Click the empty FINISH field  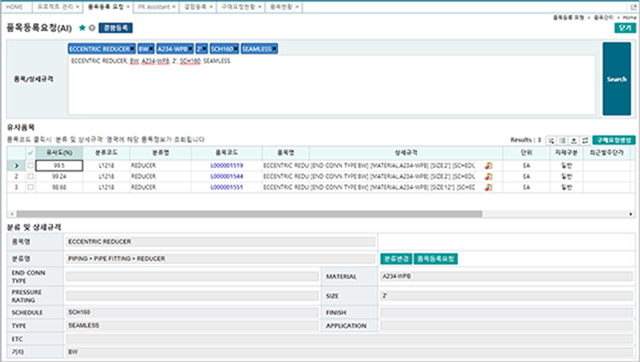pyautogui.click(x=507, y=312)
